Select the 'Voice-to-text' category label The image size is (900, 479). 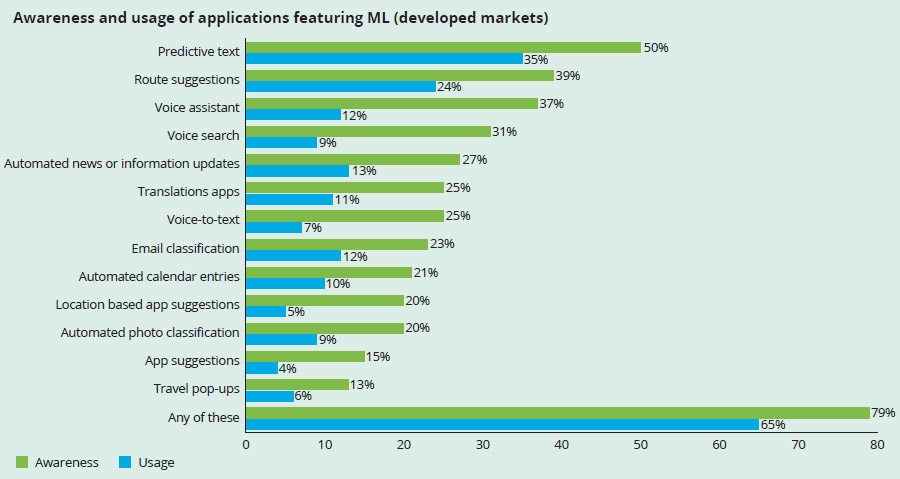point(203,220)
